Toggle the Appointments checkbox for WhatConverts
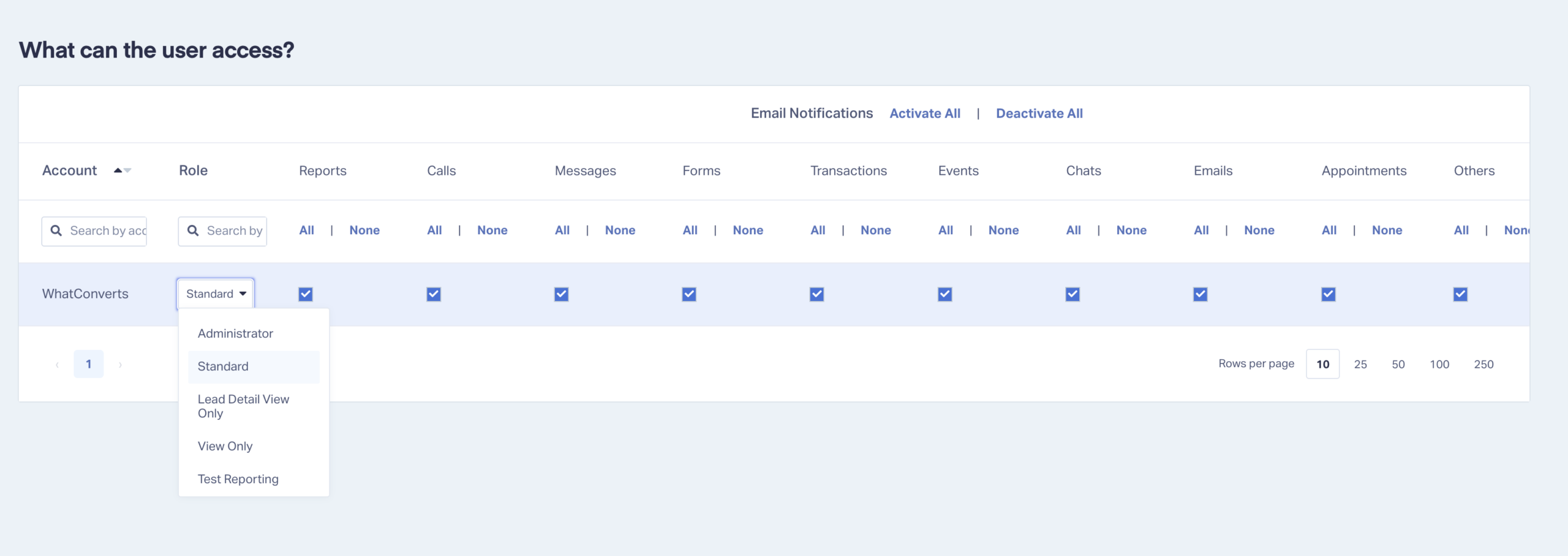 point(1329,294)
